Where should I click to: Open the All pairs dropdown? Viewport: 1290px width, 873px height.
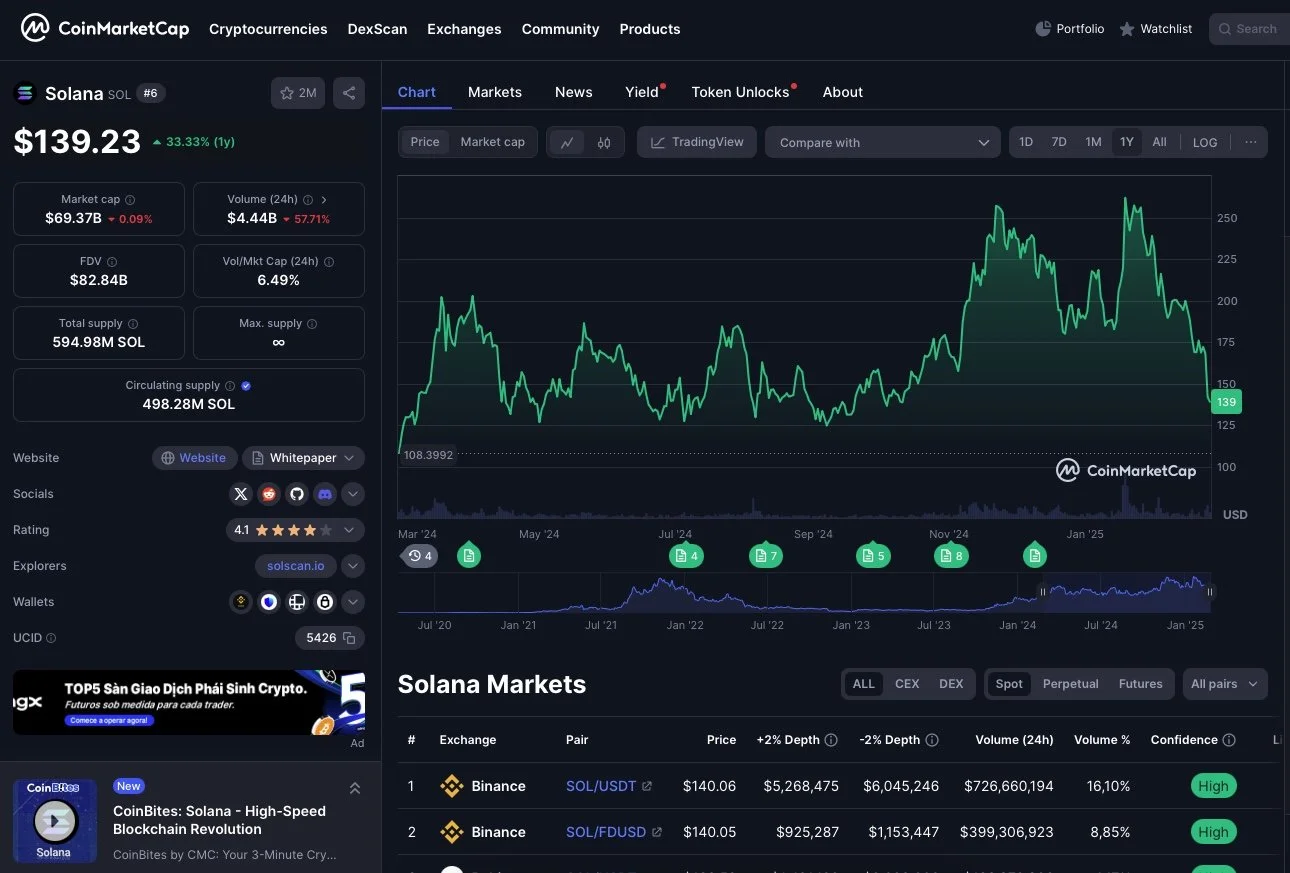click(1225, 684)
